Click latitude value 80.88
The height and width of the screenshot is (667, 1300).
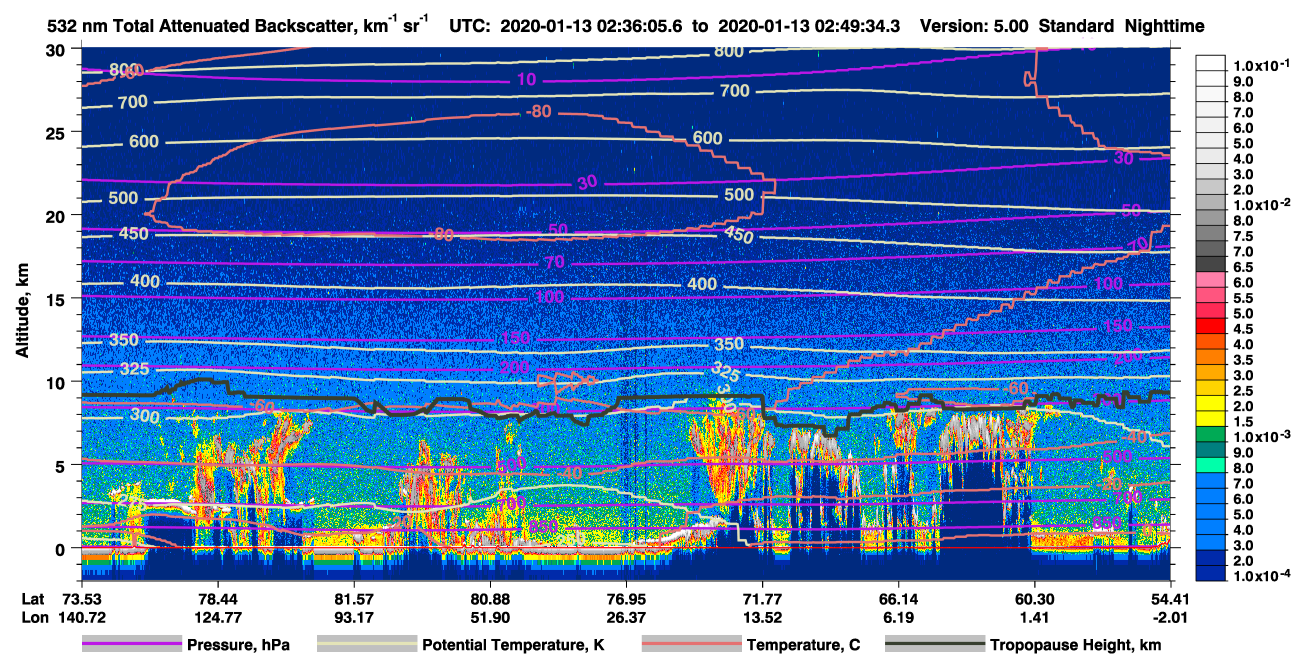489,599
